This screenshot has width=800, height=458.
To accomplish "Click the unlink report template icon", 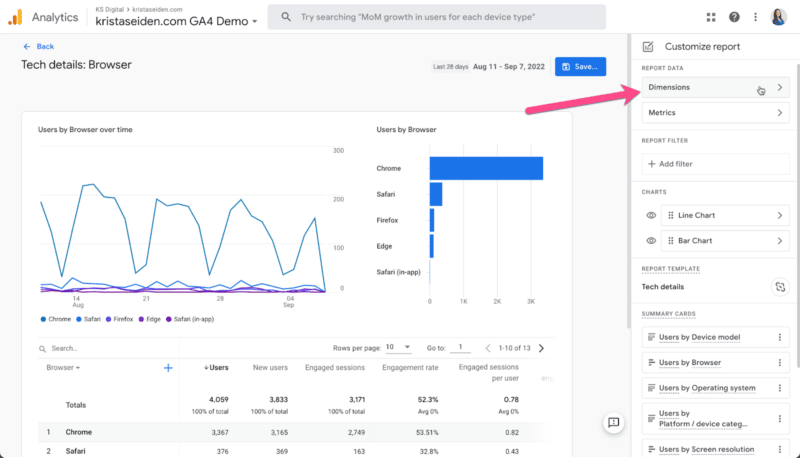I will (x=780, y=287).
